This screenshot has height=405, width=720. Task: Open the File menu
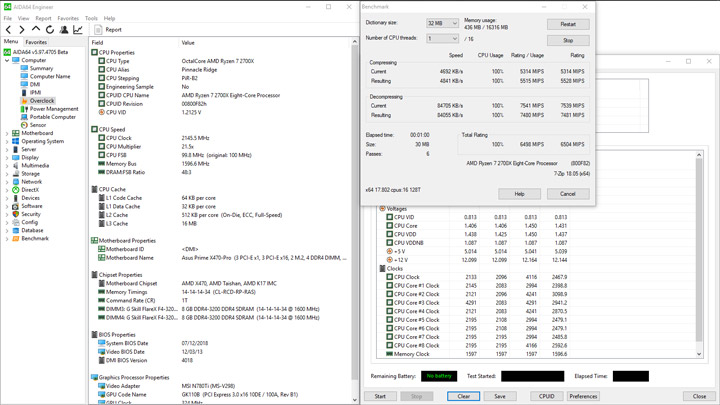[x=8, y=18]
